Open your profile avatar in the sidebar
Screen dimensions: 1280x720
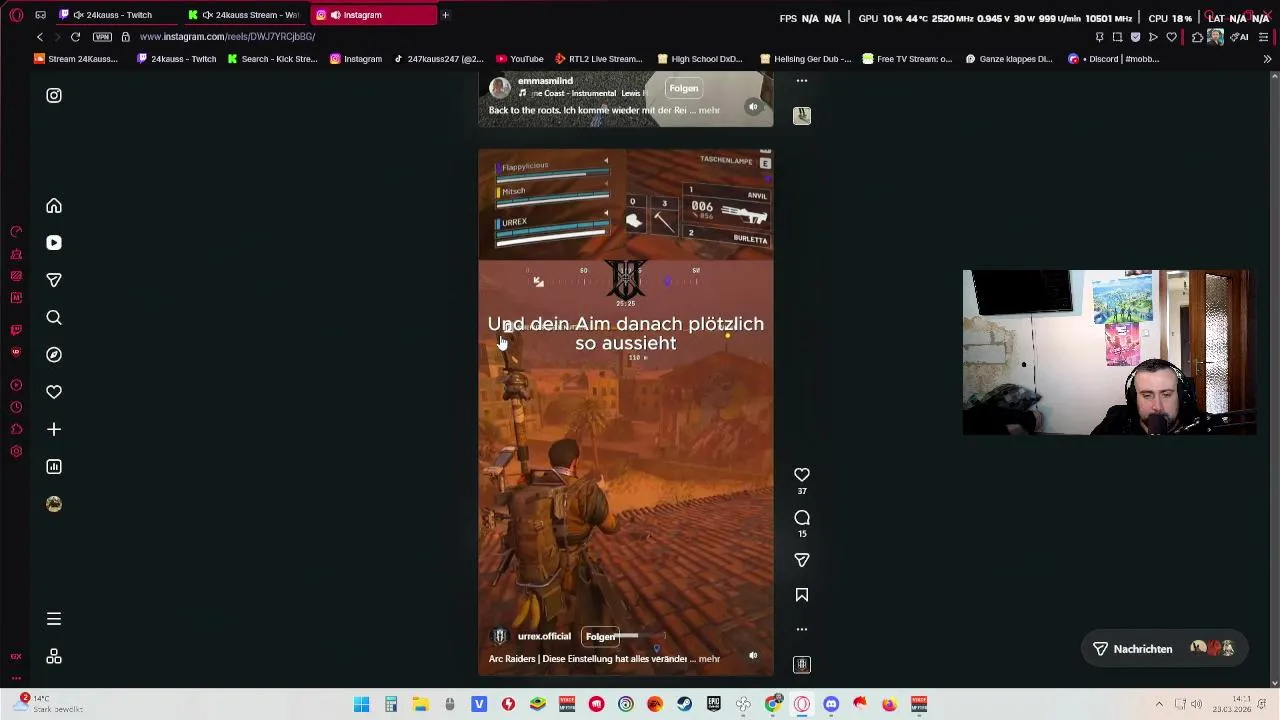pos(54,504)
